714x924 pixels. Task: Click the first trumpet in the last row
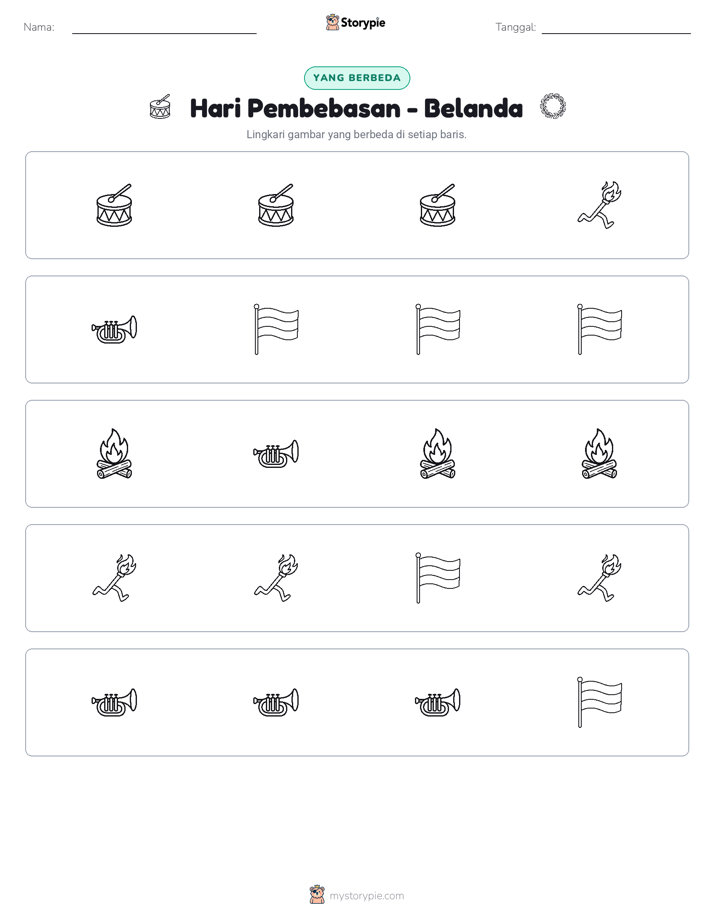click(114, 702)
